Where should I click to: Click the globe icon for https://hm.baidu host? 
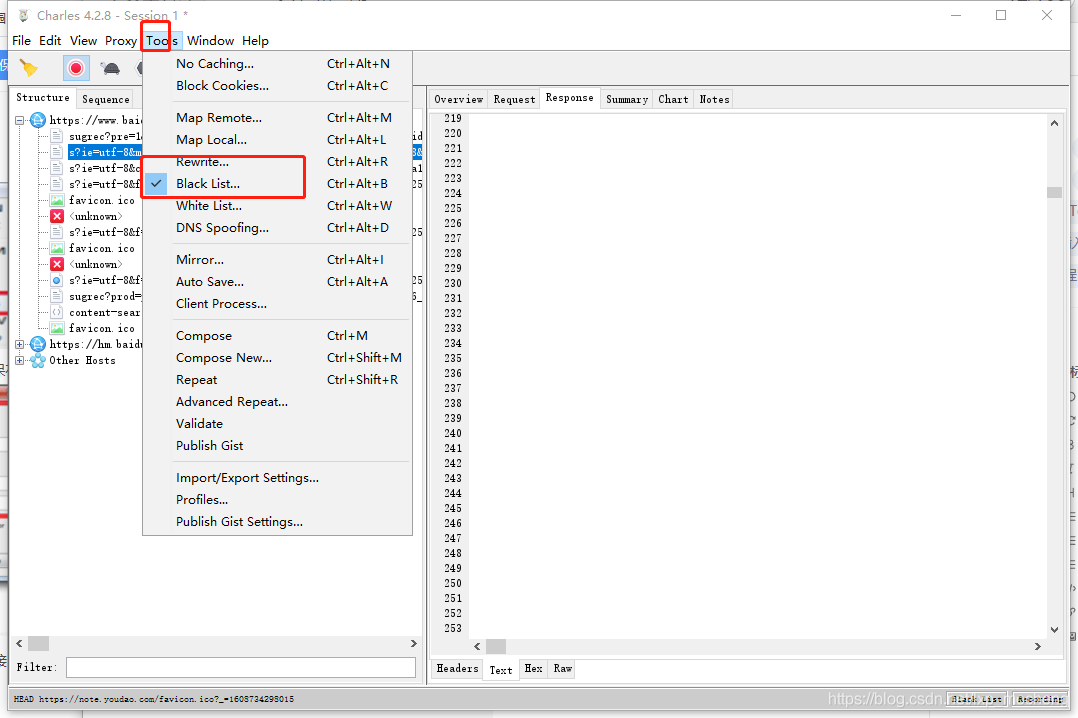click(38, 344)
